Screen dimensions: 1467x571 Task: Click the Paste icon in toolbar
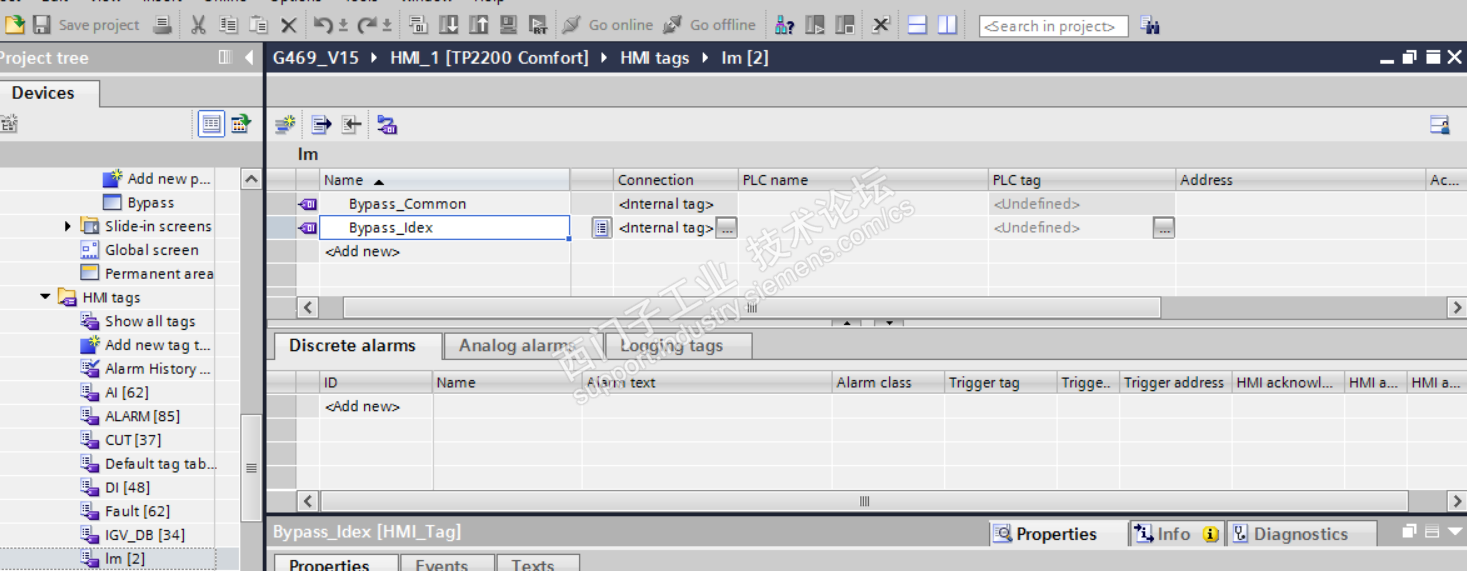click(x=258, y=25)
